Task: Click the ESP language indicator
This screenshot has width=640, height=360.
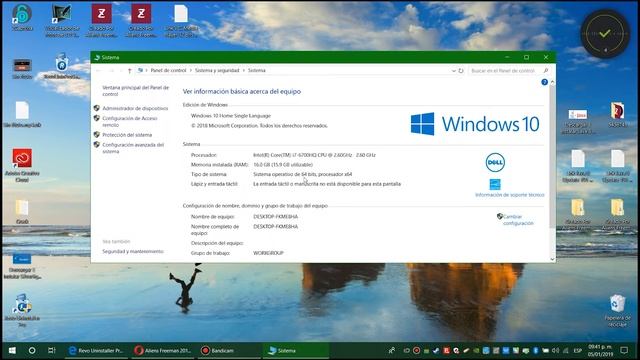Action: tap(578, 350)
